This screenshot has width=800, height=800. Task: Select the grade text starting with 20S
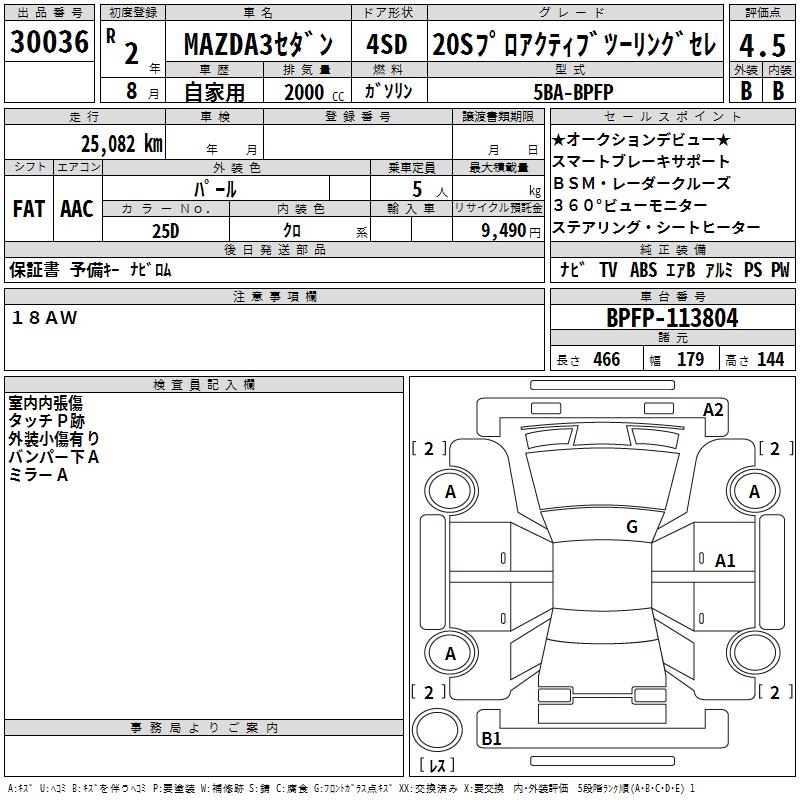point(574,44)
